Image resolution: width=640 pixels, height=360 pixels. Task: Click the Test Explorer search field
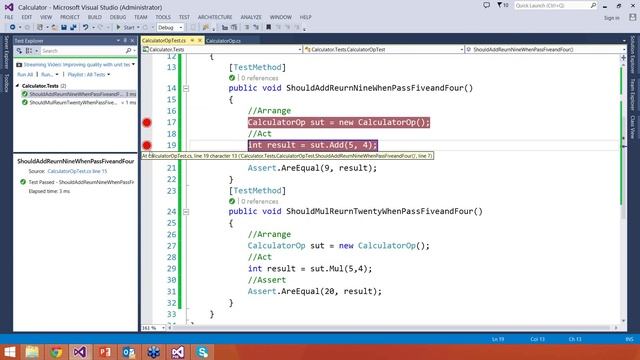[82, 51]
